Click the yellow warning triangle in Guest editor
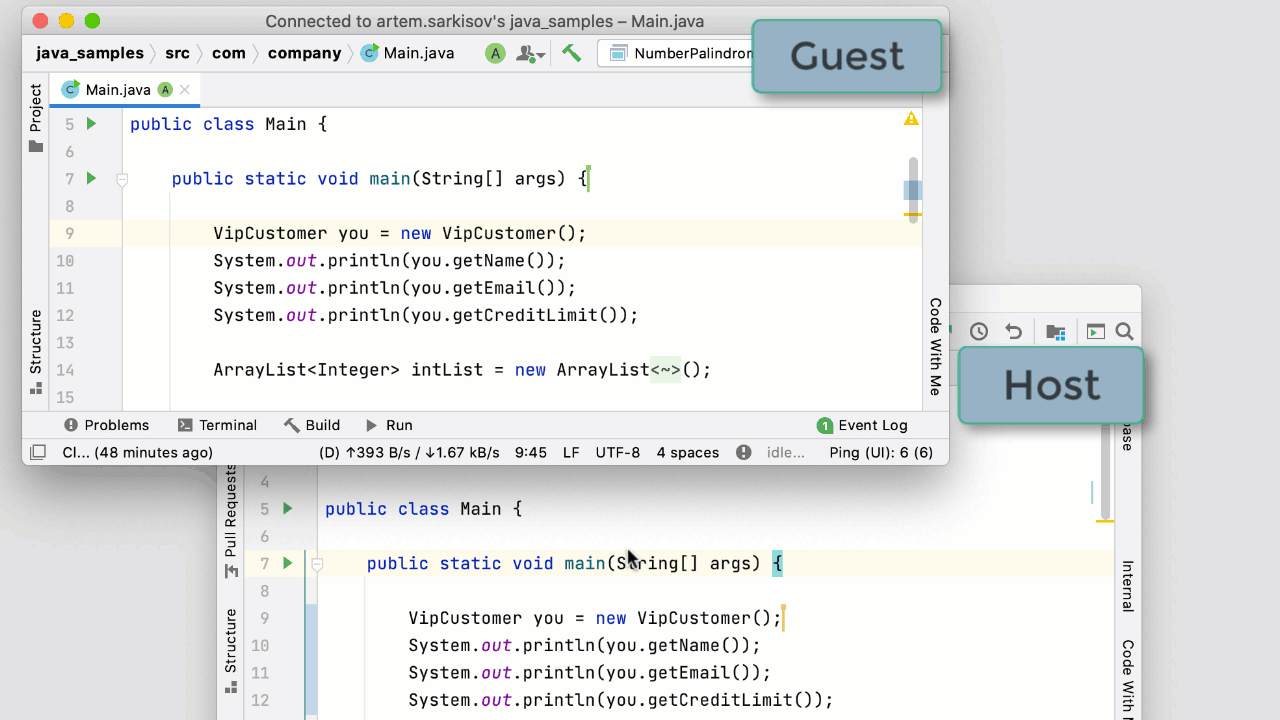The image size is (1280, 720). pos(911,119)
